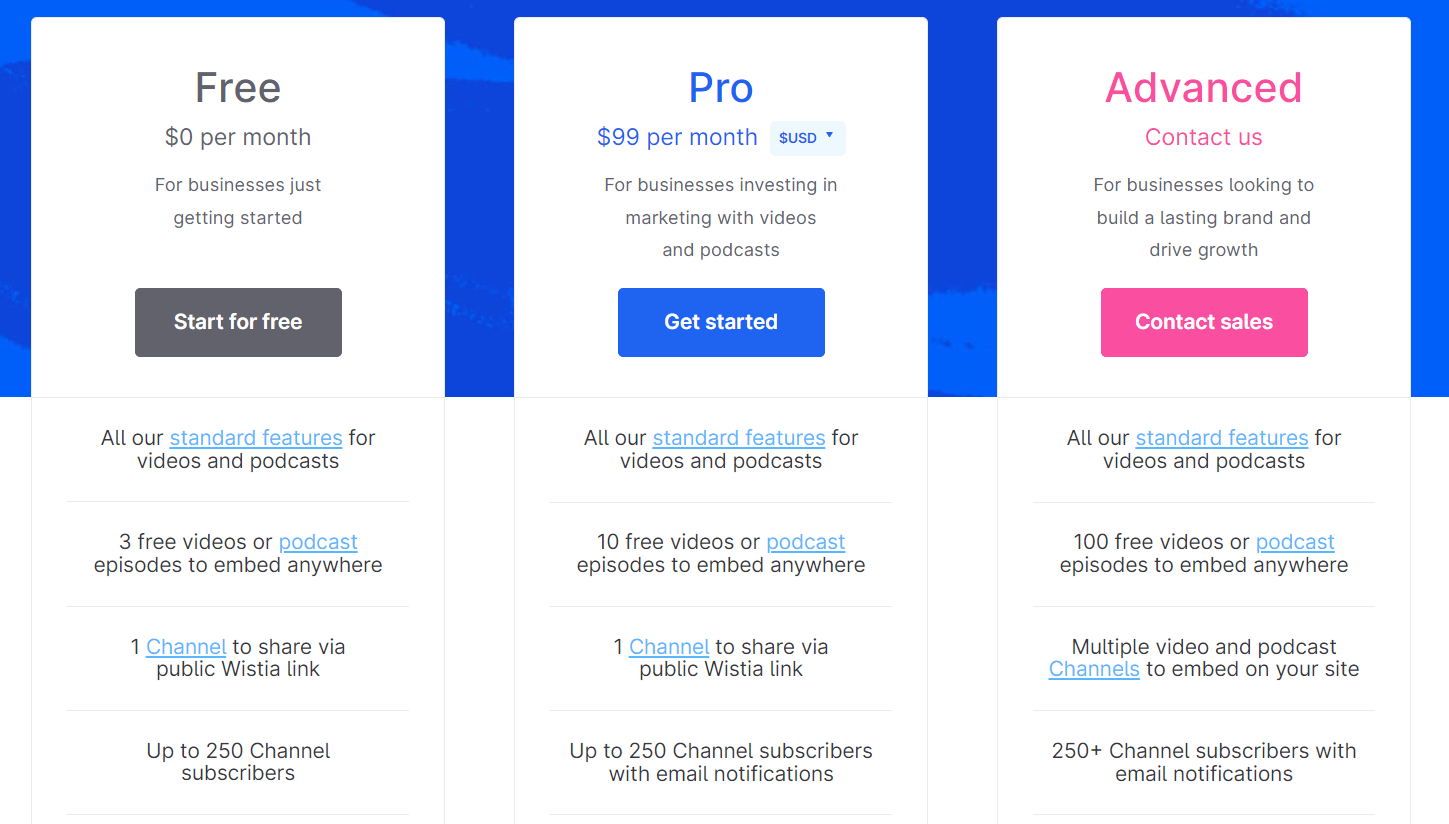Click the podcast link in the Free plan
Image resolution: width=1449 pixels, height=824 pixels.
tap(318, 541)
